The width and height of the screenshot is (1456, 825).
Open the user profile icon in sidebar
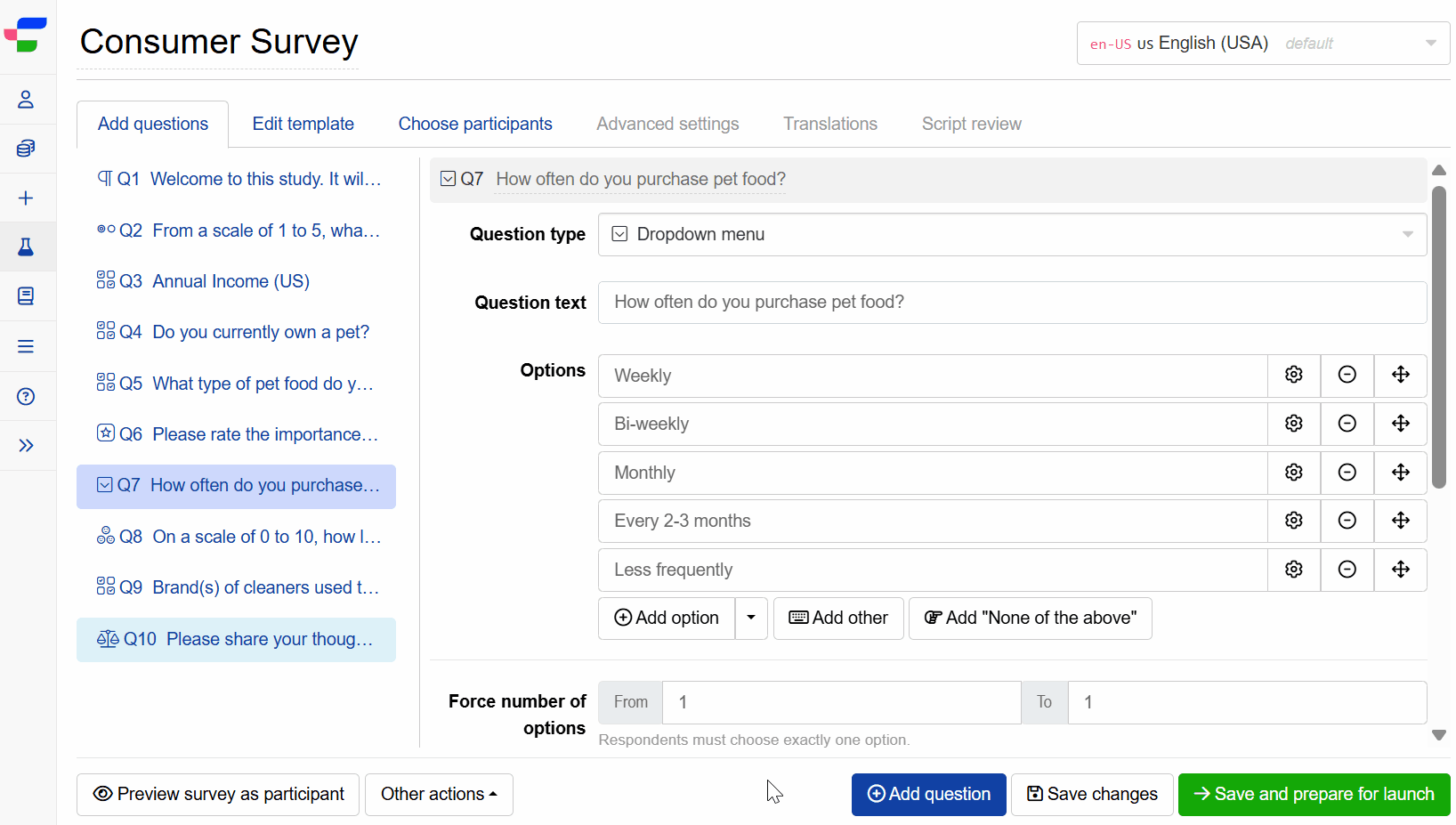(x=26, y=99)
